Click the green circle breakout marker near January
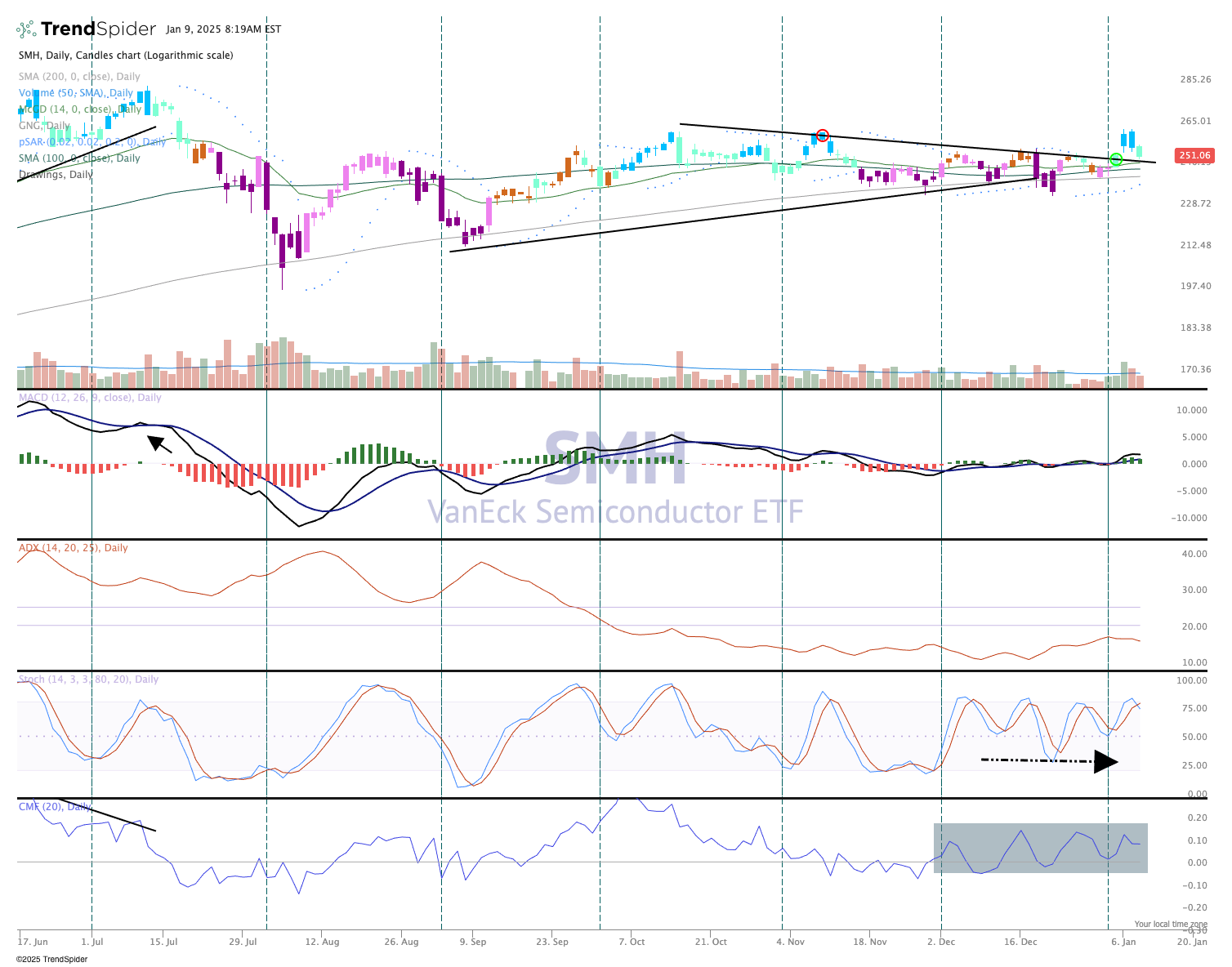The height and width of the screenshot is (967, 1232). [1116, 159]
